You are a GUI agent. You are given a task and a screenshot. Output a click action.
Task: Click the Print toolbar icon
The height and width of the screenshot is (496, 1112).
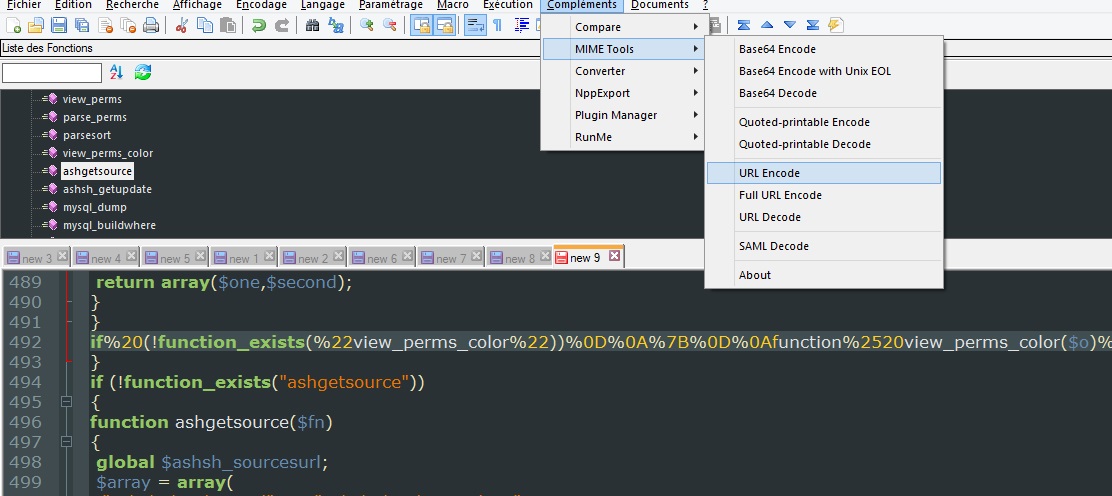(151, 26)
